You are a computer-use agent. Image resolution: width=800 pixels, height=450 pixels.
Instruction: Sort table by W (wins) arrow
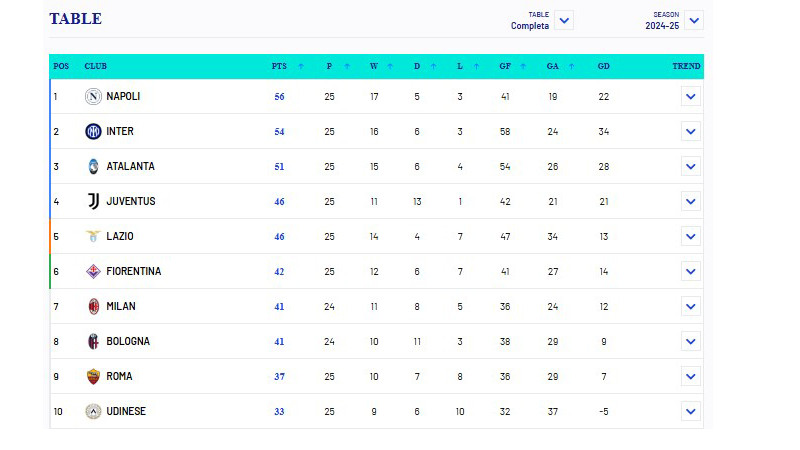(x=390, y=66)
